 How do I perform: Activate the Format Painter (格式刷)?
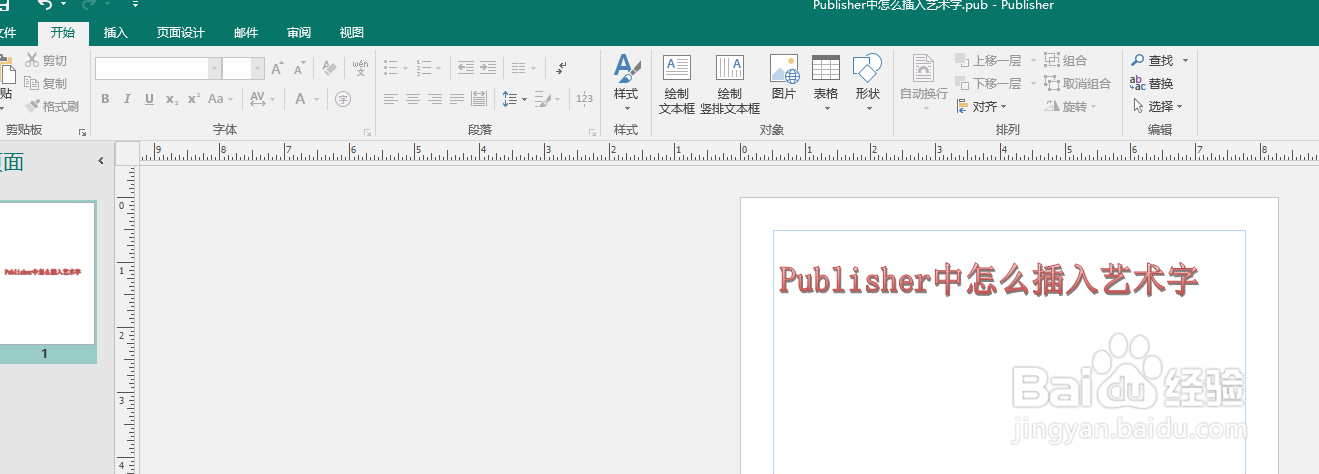52,106
